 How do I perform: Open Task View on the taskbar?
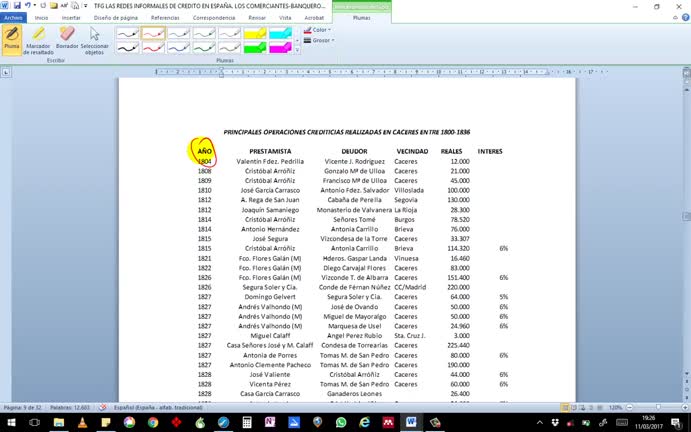coord(34,423)
